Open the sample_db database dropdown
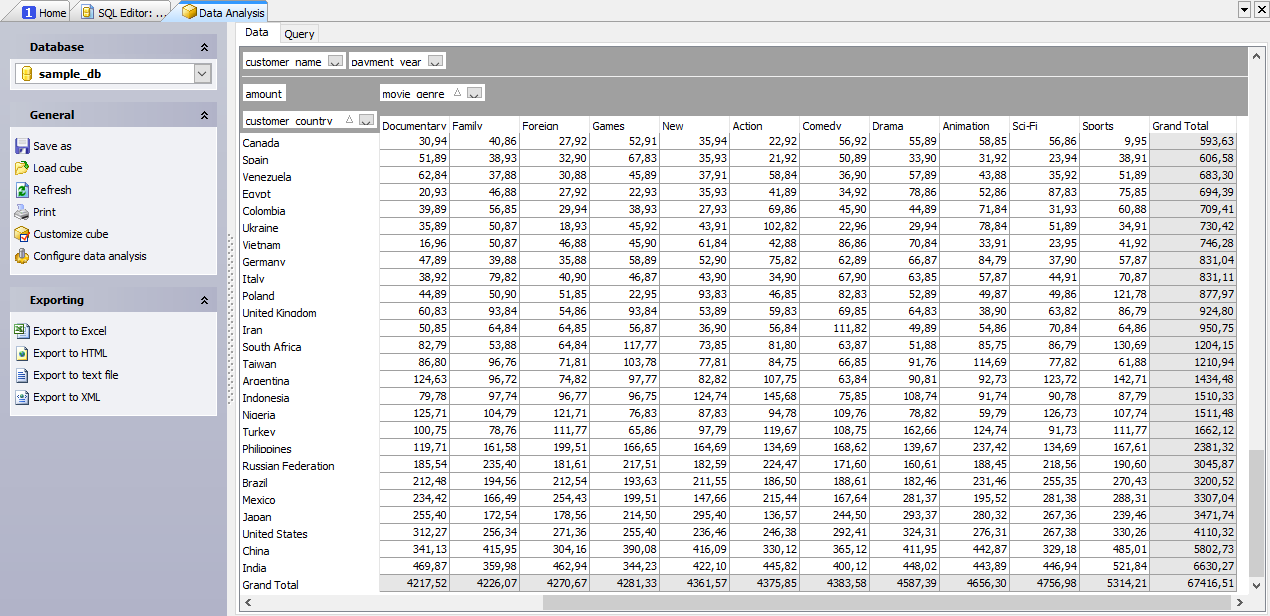 point(202,74)
